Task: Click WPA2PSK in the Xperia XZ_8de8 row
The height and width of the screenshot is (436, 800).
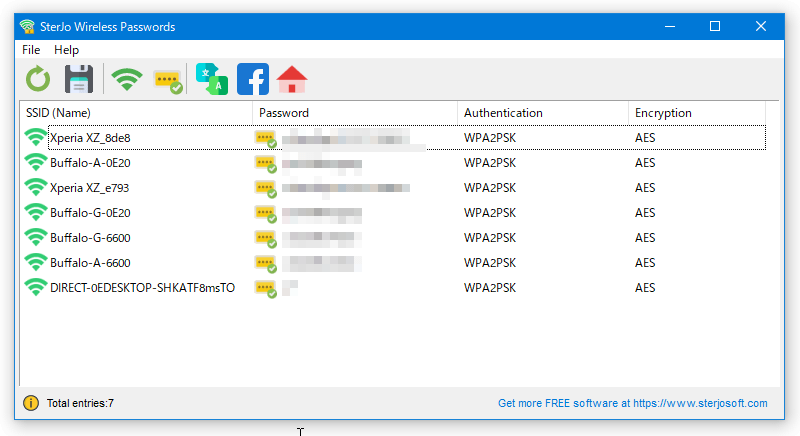Action: click(490, 138)
